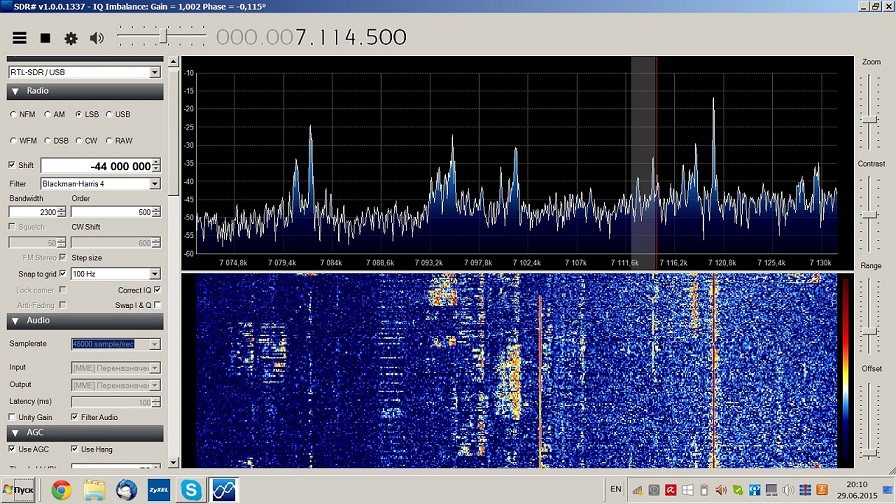
Task: Toggle the Use Hang checkbox
Action: (x=74, y=449)
